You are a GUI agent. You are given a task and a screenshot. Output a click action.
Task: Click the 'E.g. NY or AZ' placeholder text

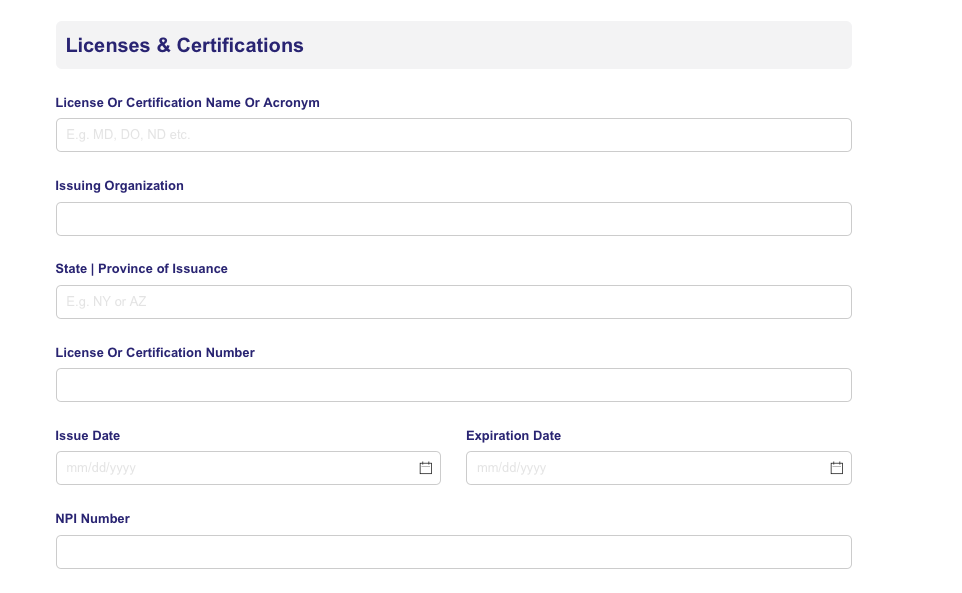(106, 302)
